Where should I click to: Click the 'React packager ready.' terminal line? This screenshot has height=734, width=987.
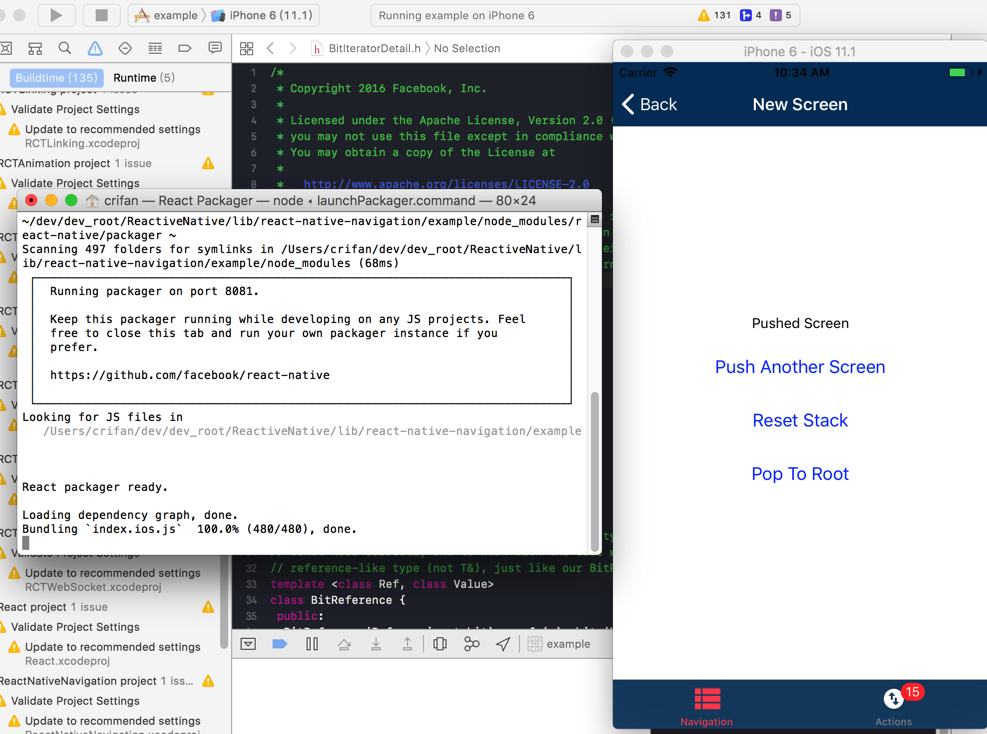tap(95, 487)
